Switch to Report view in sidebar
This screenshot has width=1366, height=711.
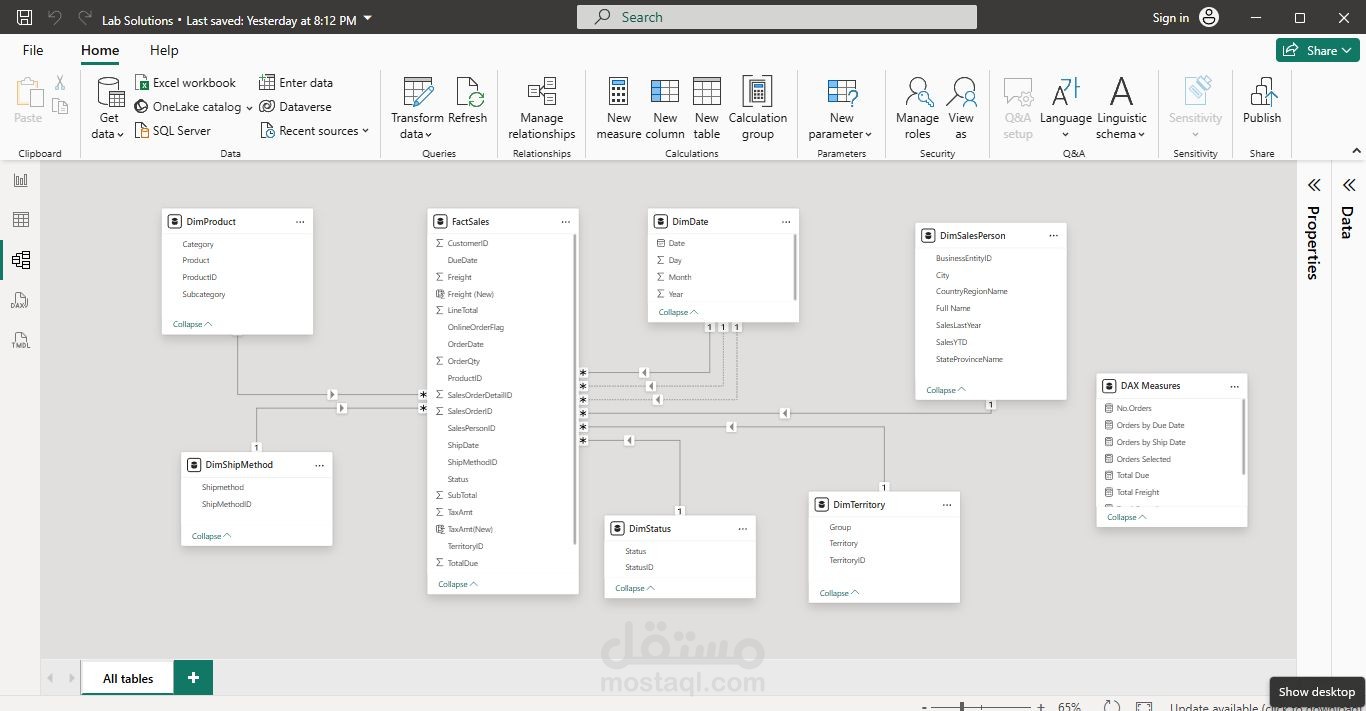tap(21, 180)
